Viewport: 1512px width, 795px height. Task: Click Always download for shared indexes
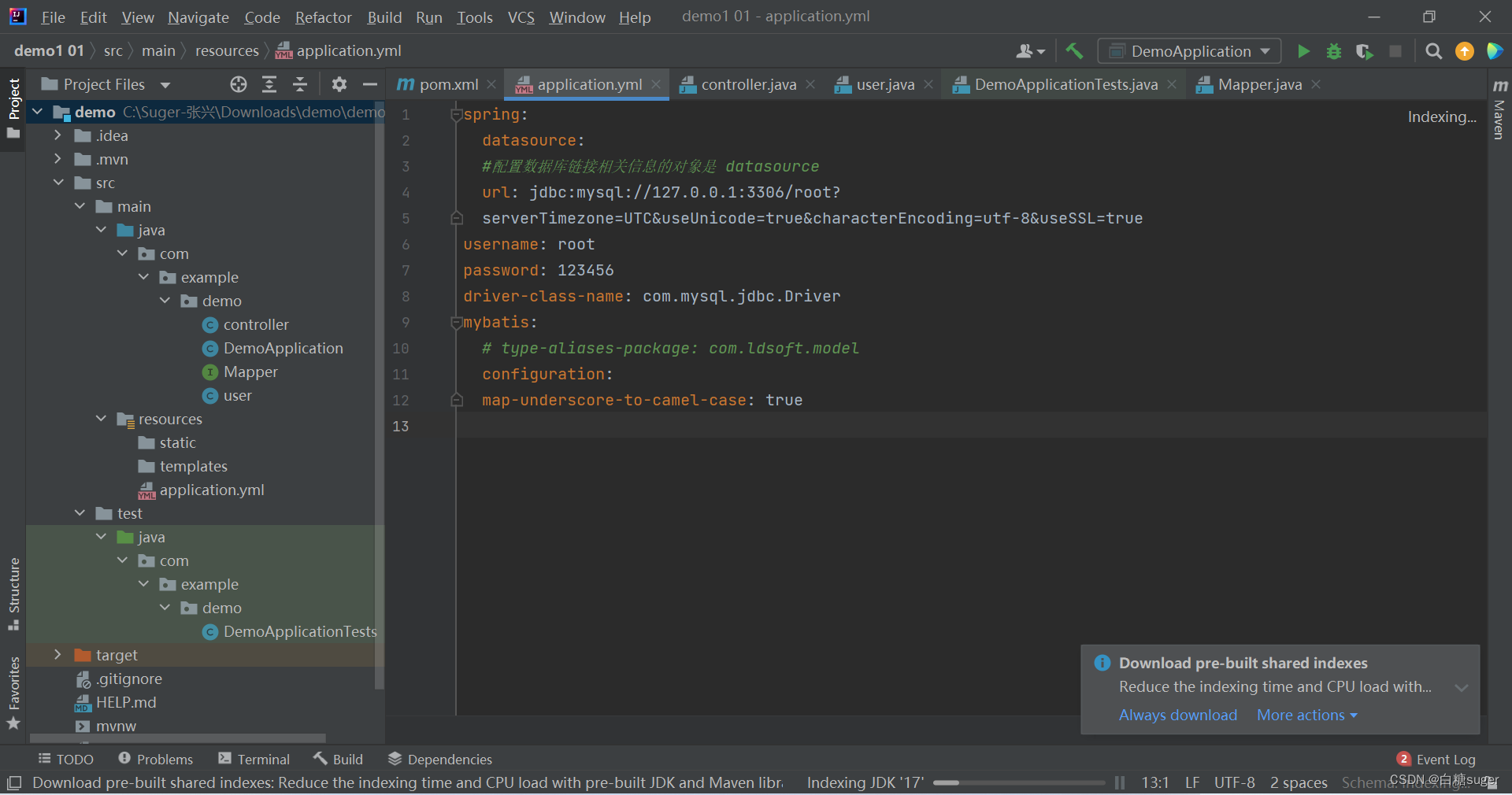tap(1177, 715)
